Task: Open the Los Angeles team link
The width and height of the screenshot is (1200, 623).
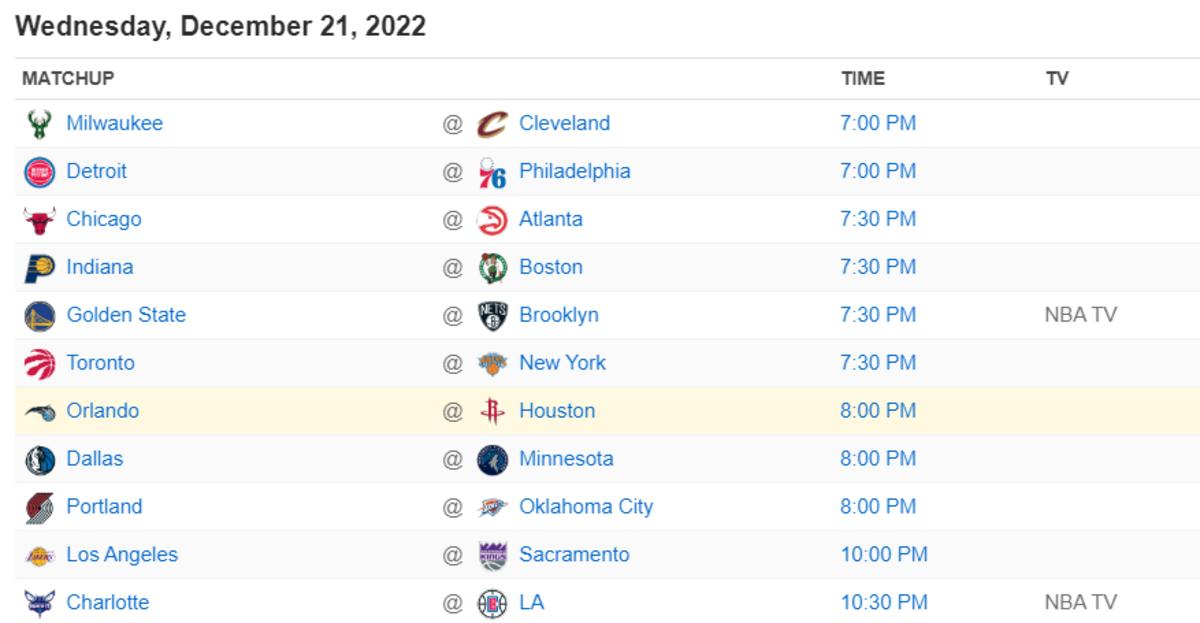Action: point(122,555)
